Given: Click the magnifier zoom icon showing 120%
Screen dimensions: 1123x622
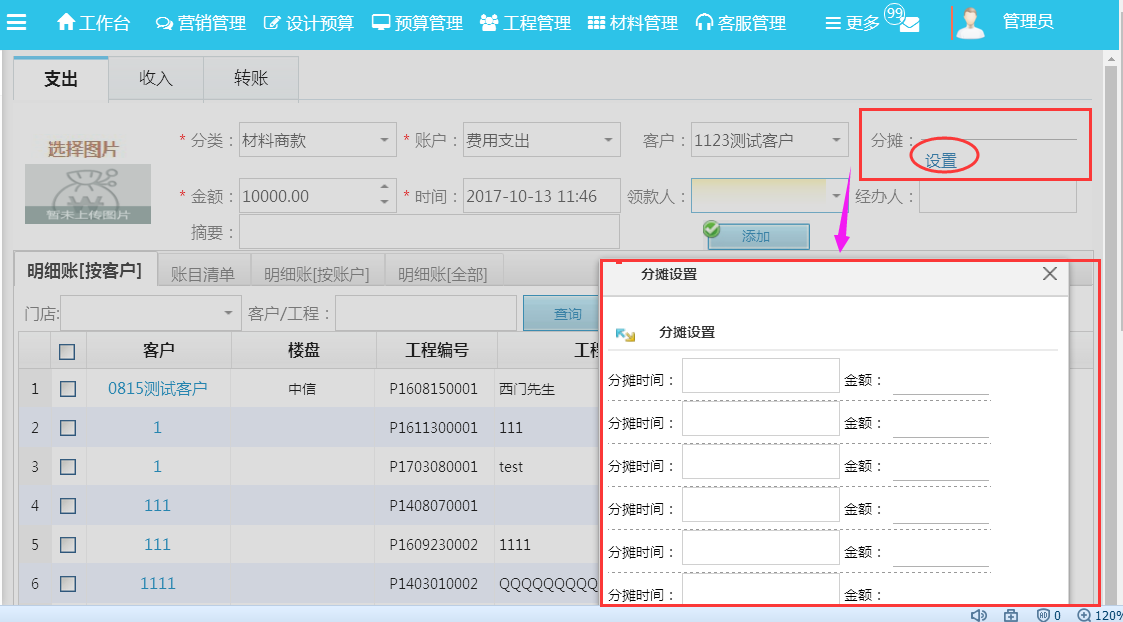Looking at the screenshot, I should coord(1083,615).
